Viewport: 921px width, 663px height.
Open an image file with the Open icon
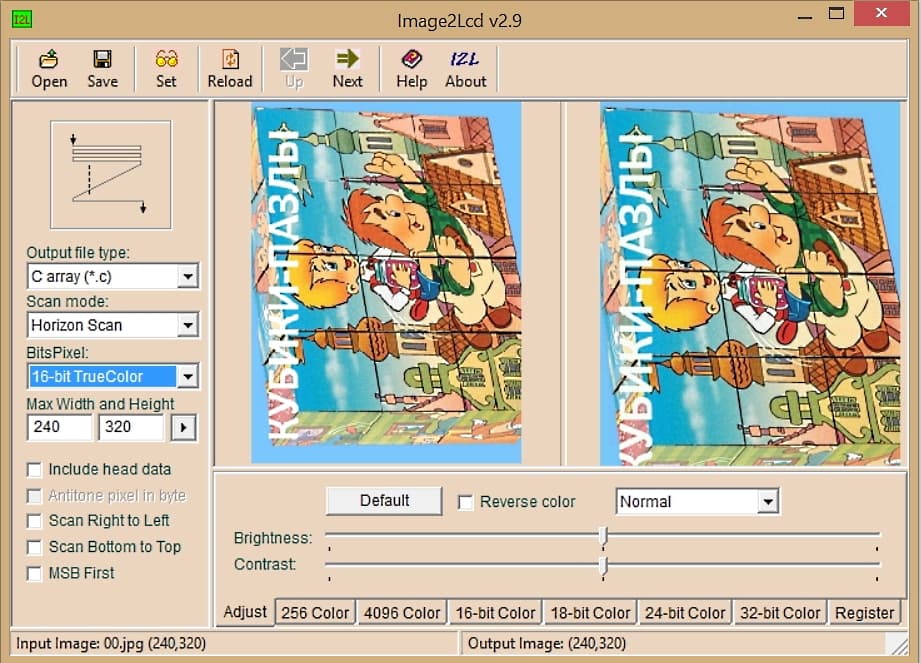tap(49, 69)
